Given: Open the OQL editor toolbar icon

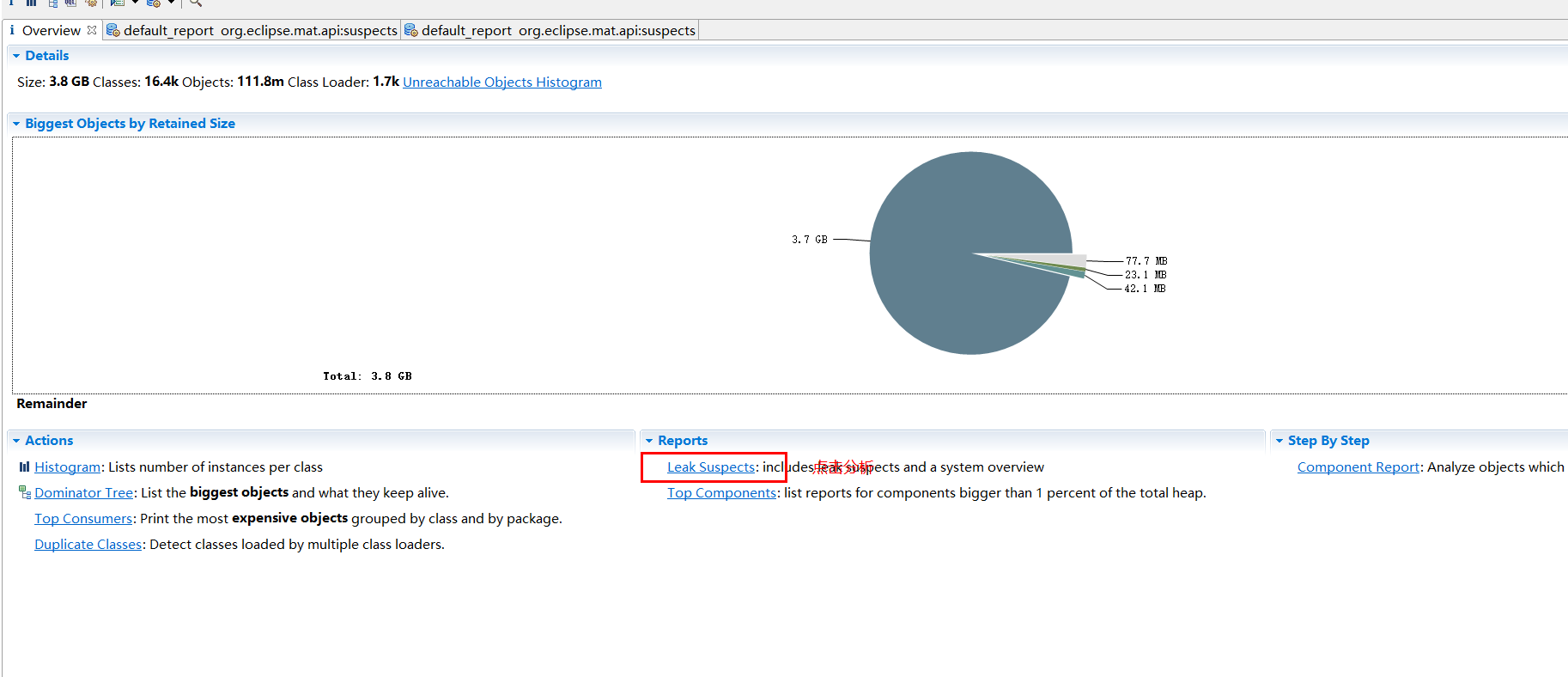Looking at the screenshot, I should click(71, 3).
